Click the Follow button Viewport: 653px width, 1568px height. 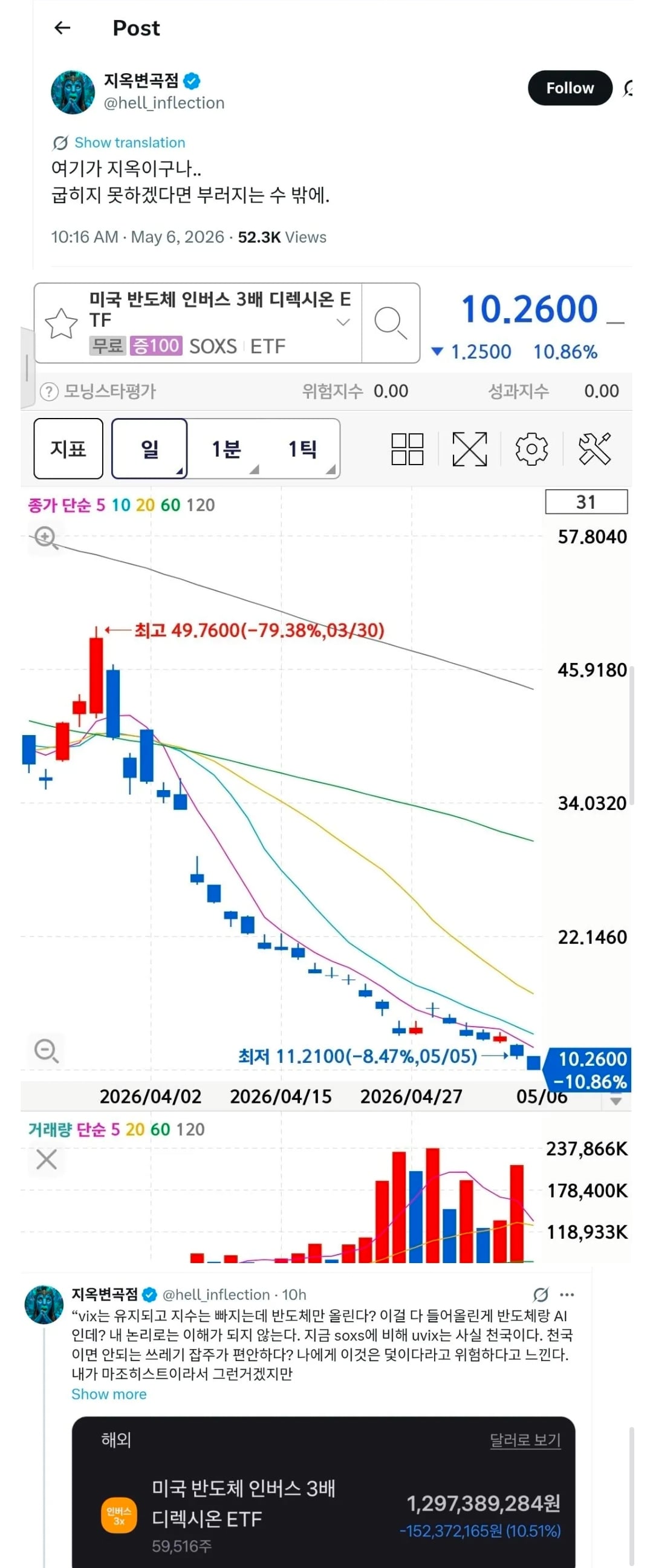(570, 88)
